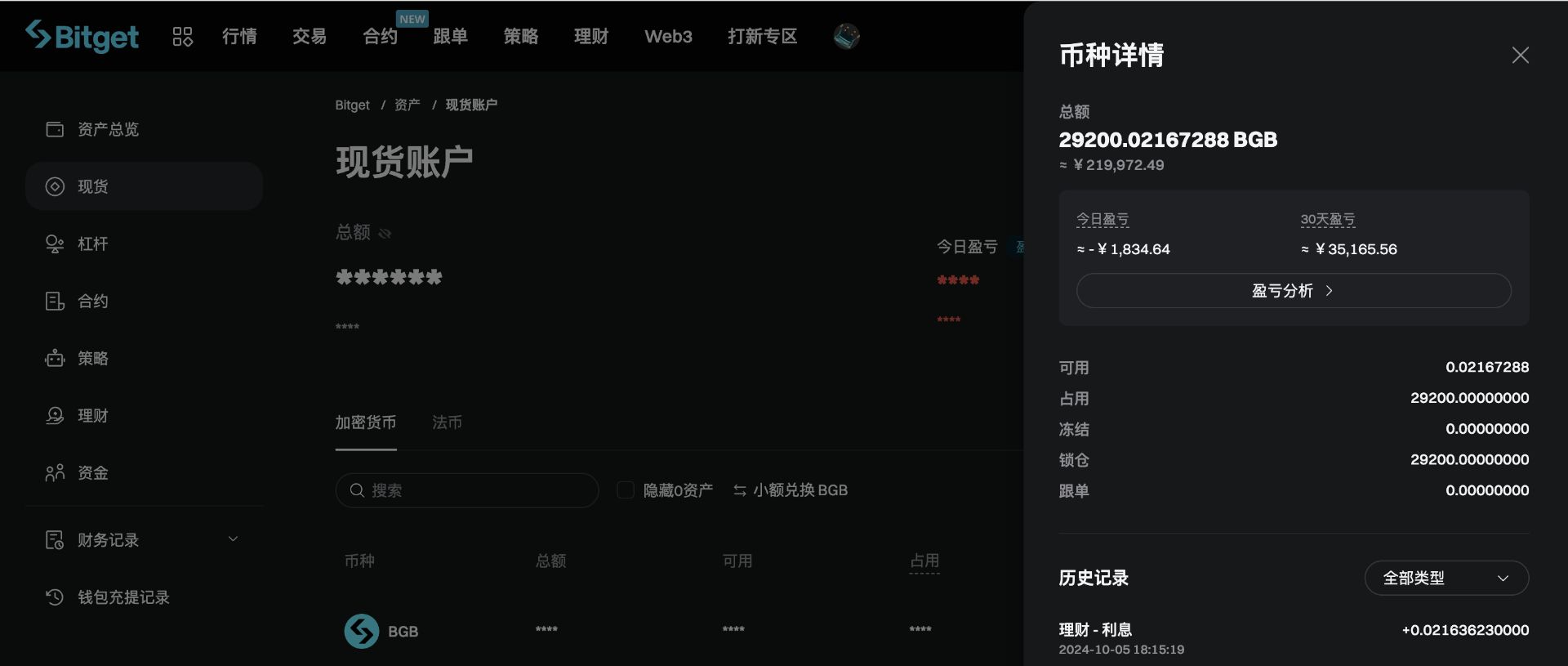Close the 币种详情 panel with X
This screenshot has height=666, width=1568.
(1520, 55)
